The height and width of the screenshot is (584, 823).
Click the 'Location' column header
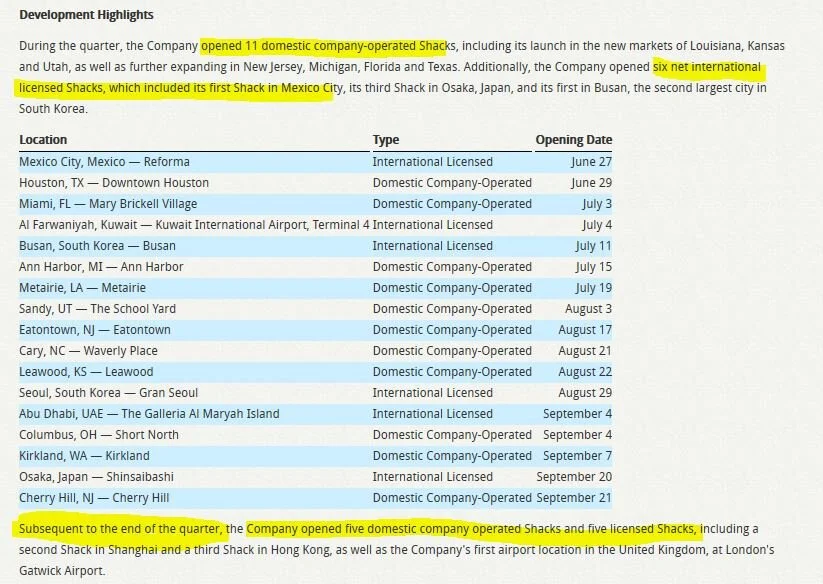pos(43,140)
